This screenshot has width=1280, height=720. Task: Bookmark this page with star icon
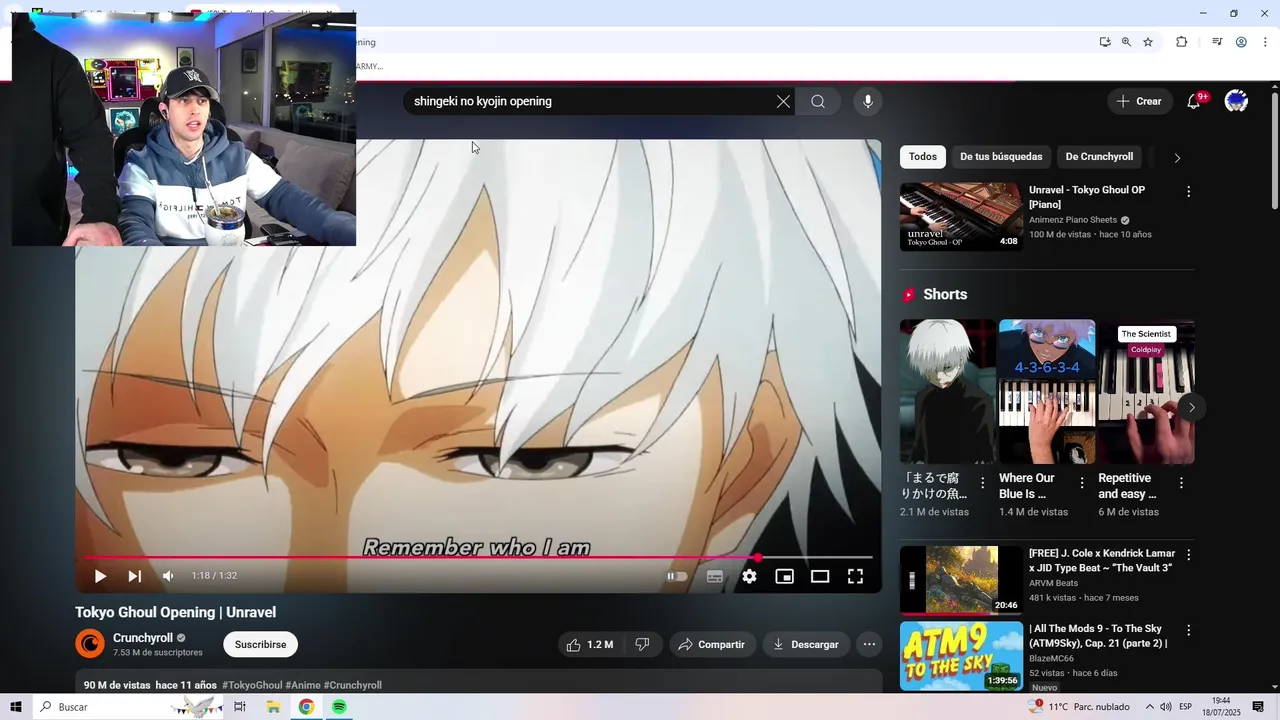click(x=1148, y=42)
